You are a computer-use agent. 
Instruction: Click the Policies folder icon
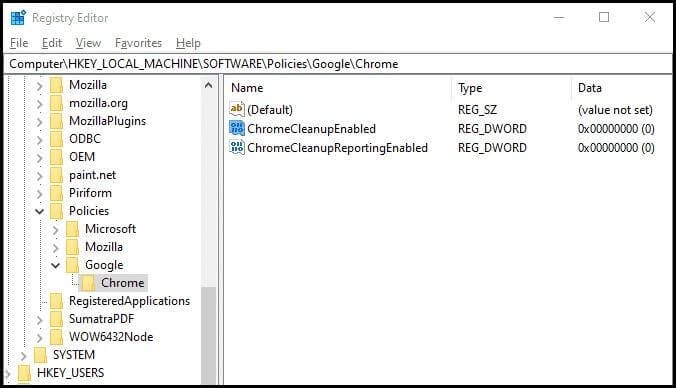pyautogui.click(x=56, y=211)
